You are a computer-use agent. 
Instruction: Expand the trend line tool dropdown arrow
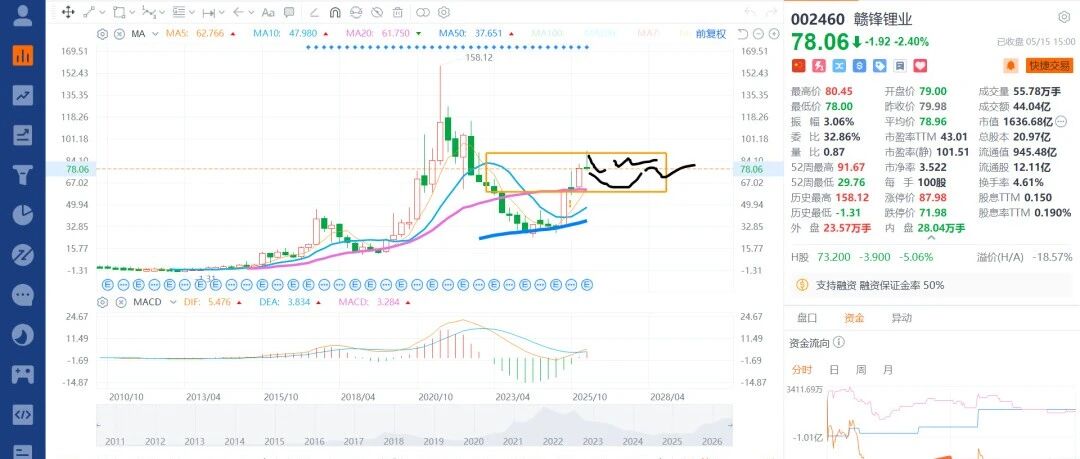(x=103, y=12)
